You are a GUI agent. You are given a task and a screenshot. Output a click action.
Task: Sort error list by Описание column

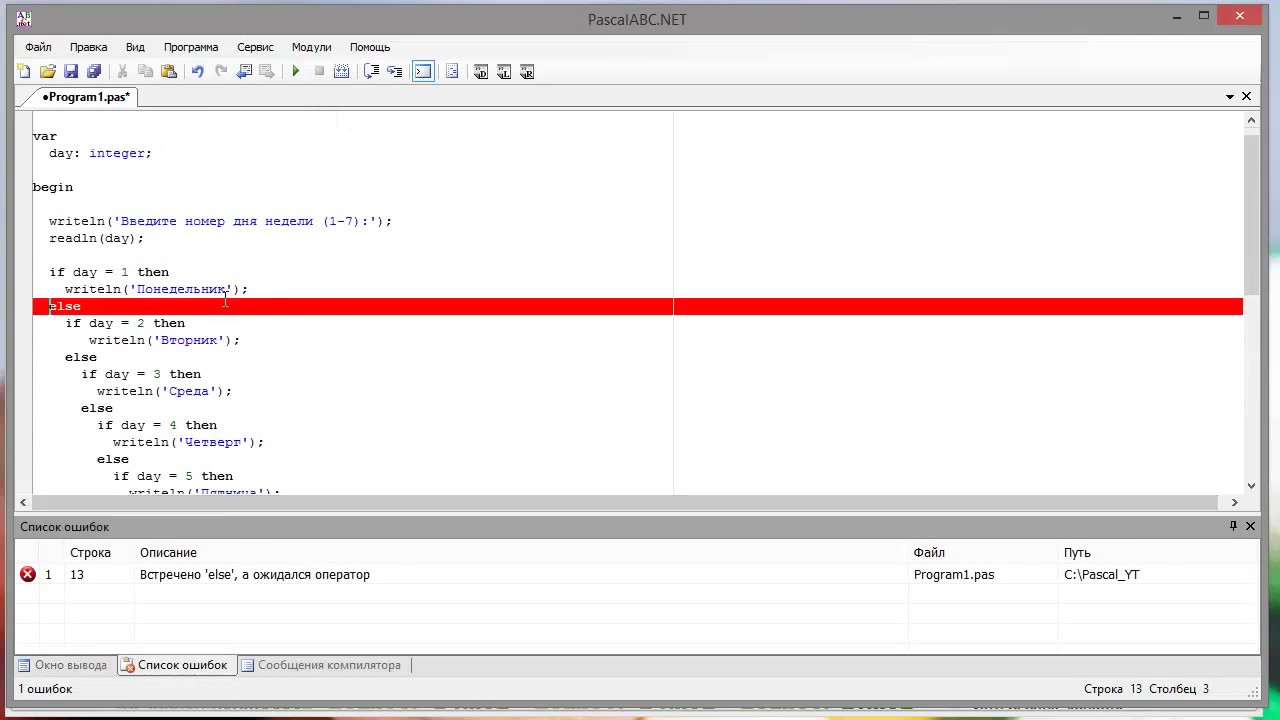[168, 553]
